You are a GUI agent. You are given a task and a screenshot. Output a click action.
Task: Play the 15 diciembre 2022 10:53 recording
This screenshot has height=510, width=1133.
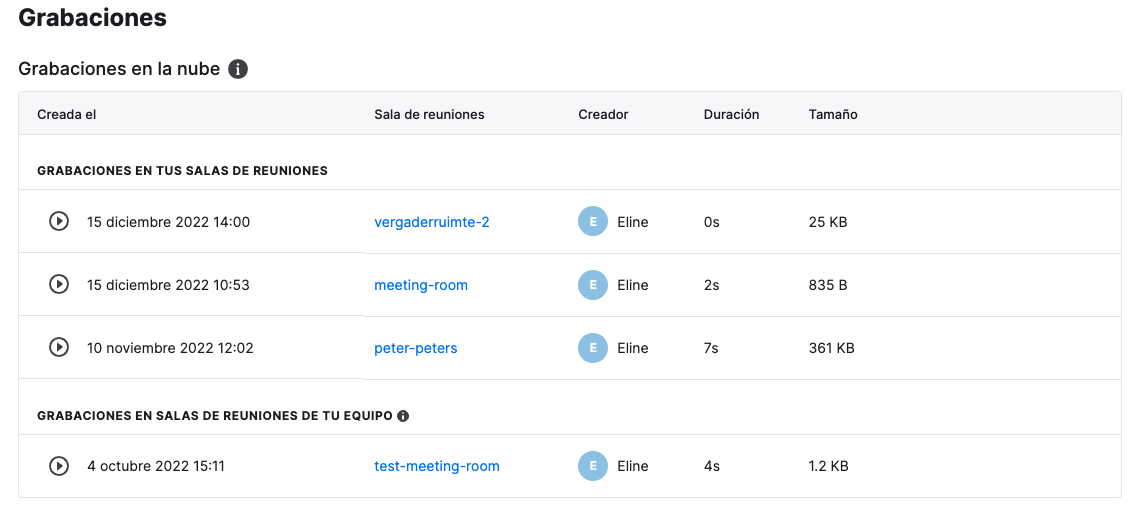(x=59, y=285)
